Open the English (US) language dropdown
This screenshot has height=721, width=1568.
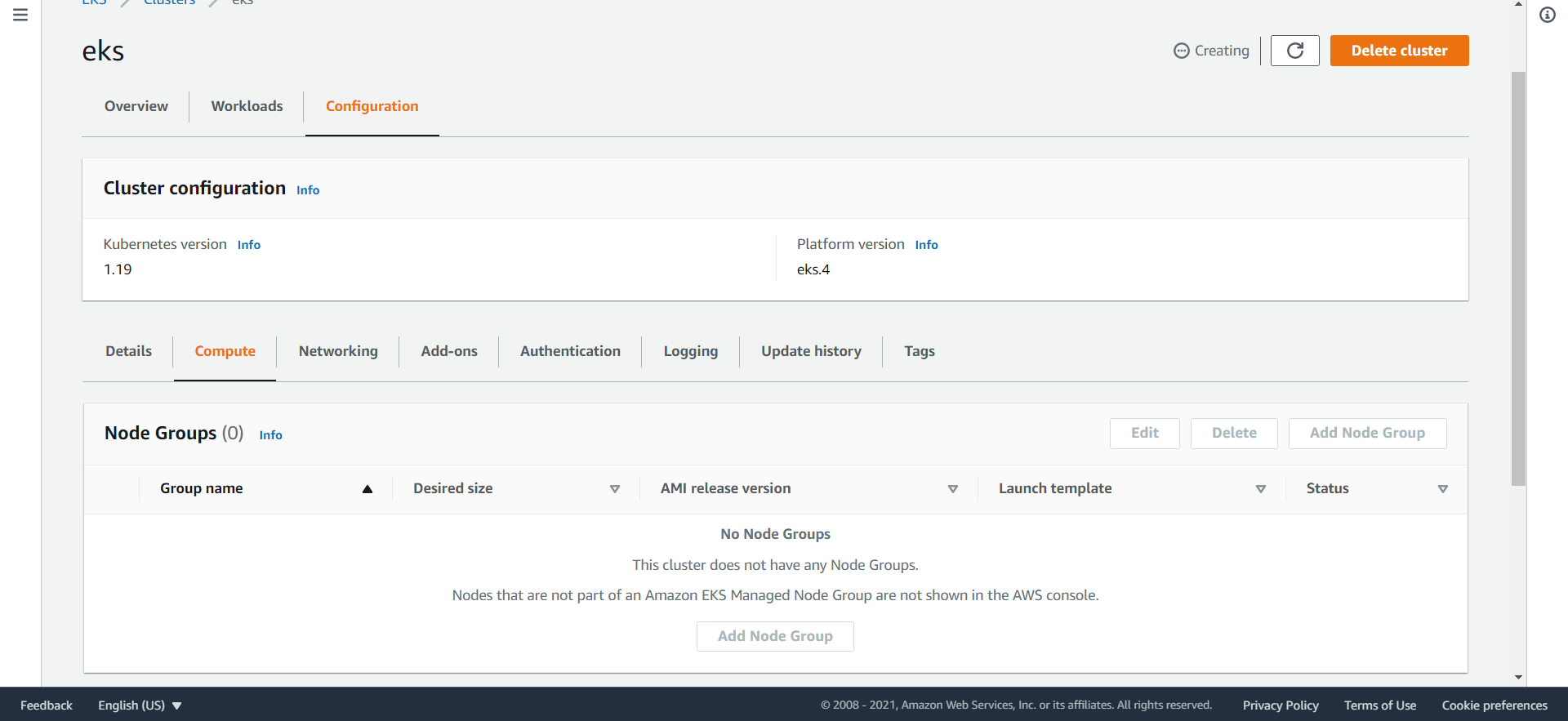pos(140,705)
